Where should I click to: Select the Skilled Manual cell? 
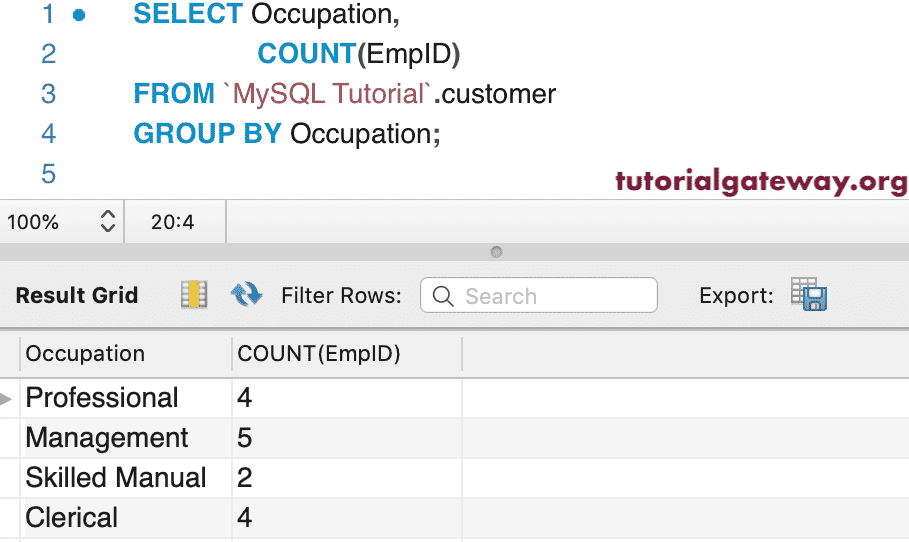(x=126, y=478)
